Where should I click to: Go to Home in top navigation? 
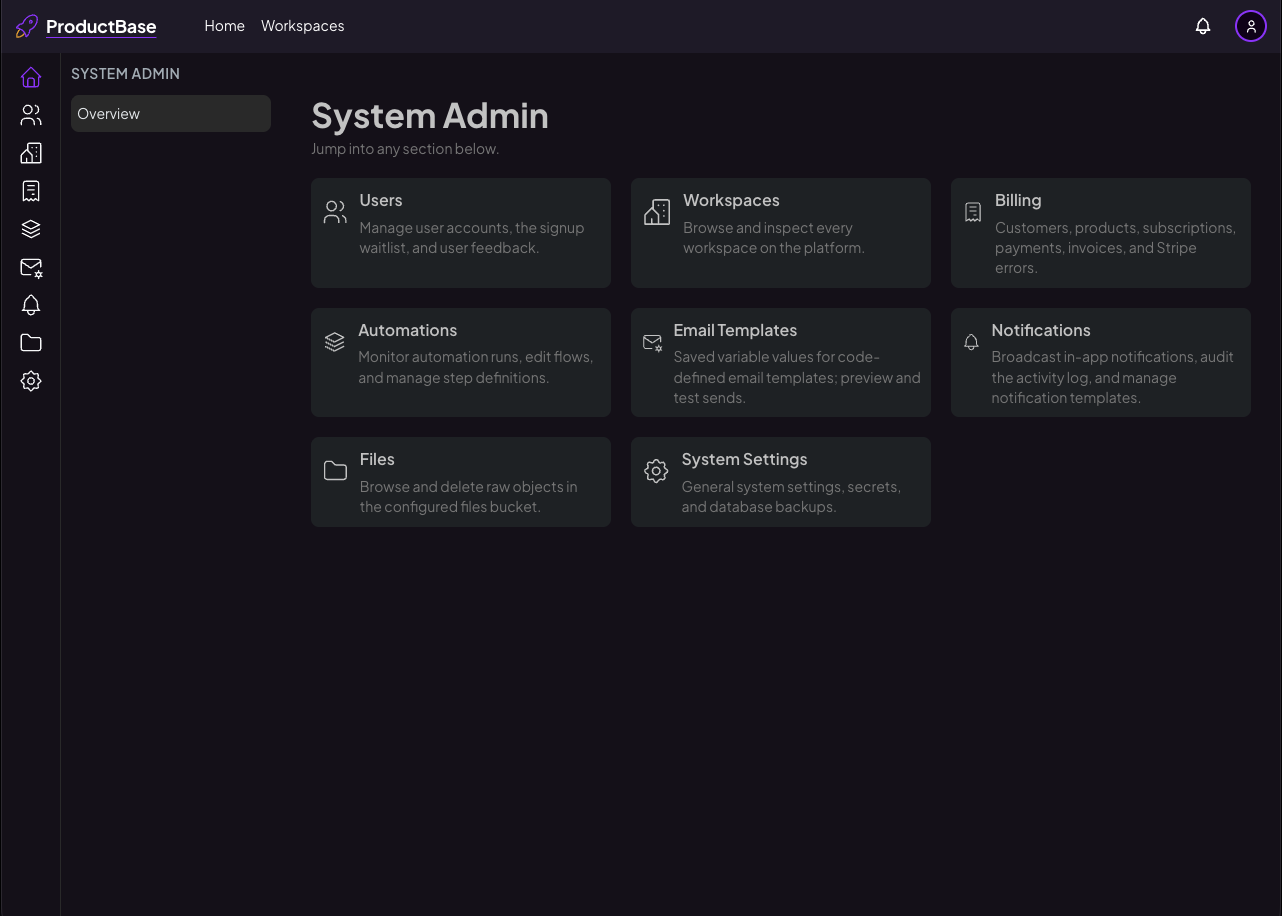(224, 26)
